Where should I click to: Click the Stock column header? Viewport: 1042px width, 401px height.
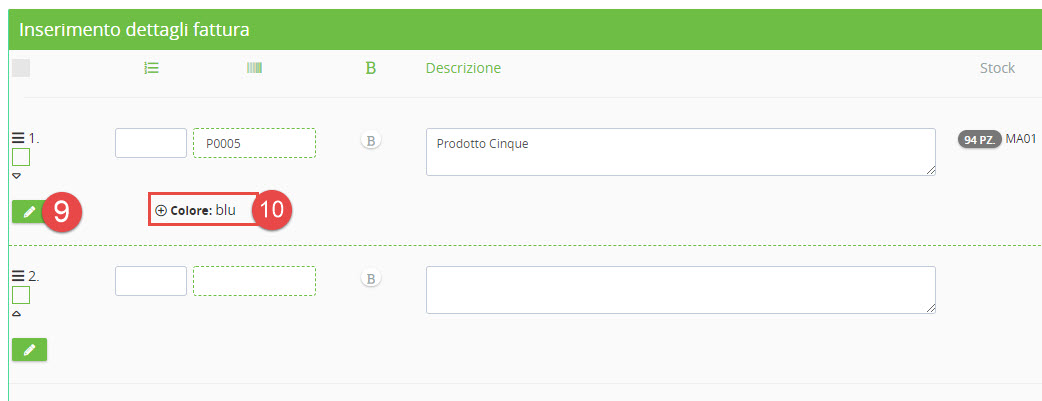(x=997, y=68)
